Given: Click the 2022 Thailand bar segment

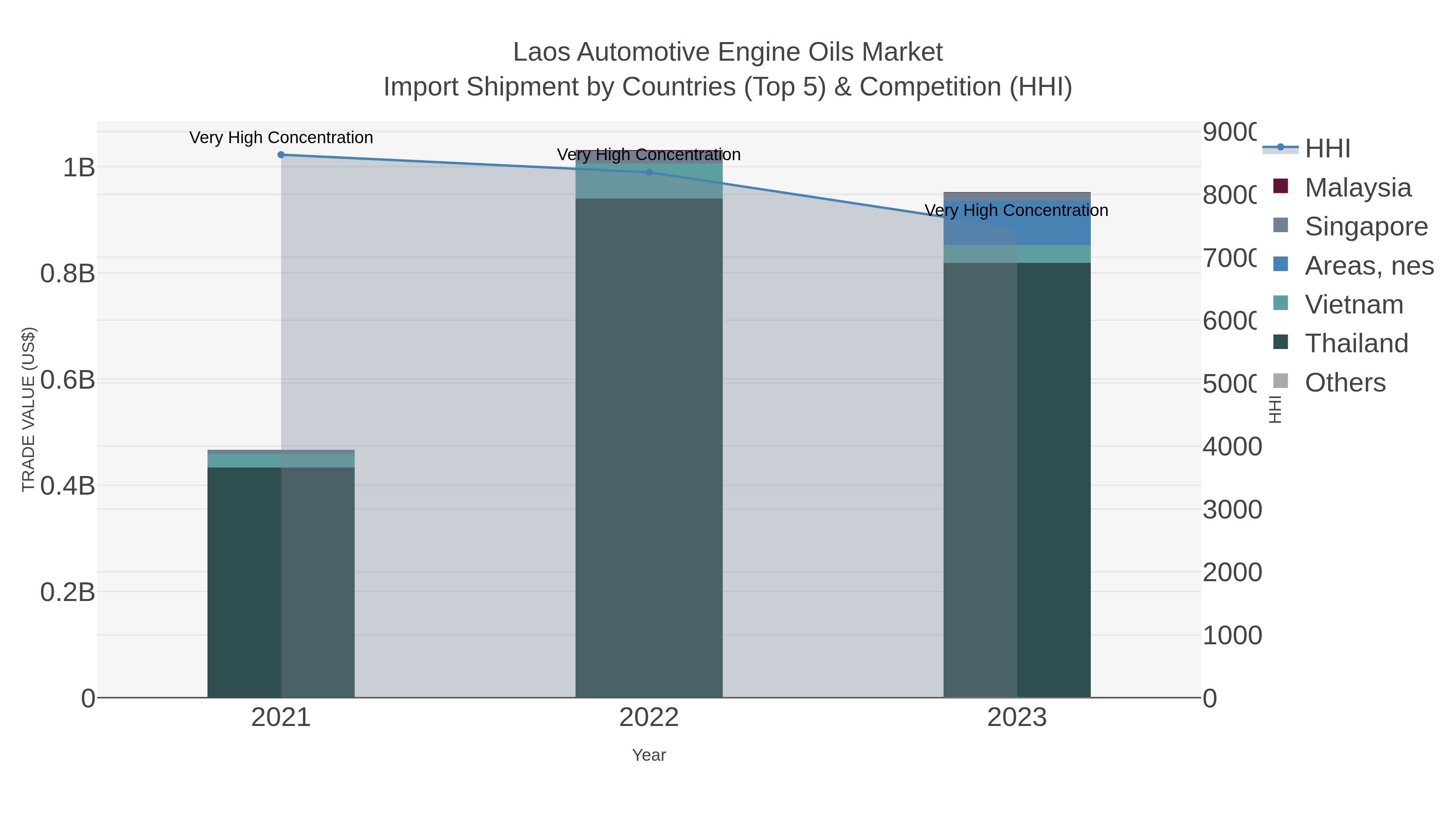Looking at the screenshot, I should [649, 448].
